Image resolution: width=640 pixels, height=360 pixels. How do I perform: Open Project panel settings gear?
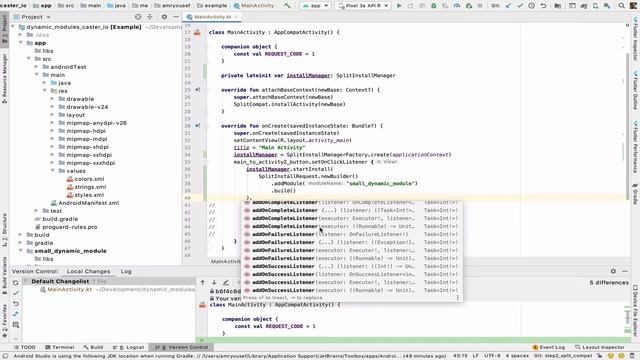pyautogui.click(x=164, y=17)
